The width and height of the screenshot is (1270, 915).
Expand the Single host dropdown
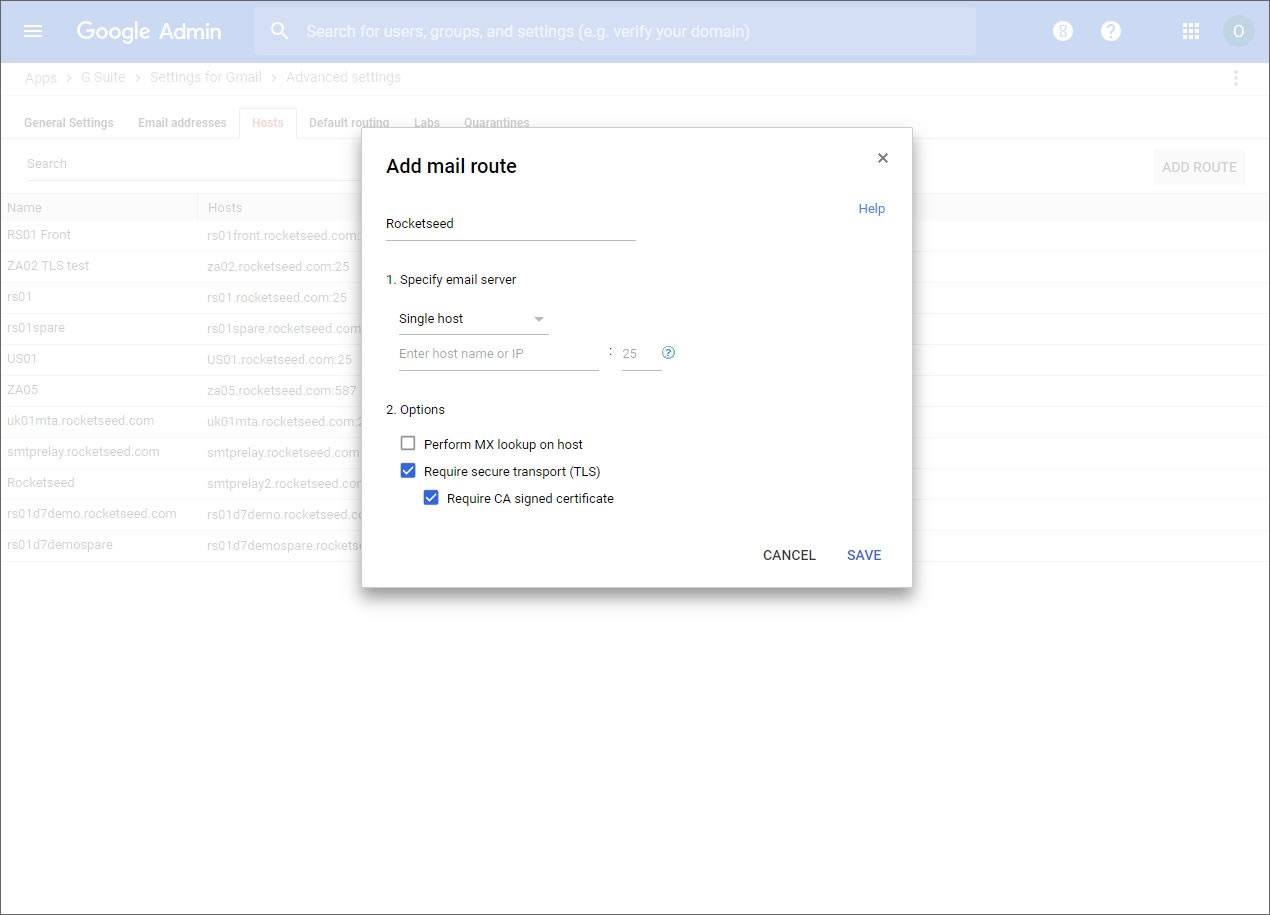point(473,319)
